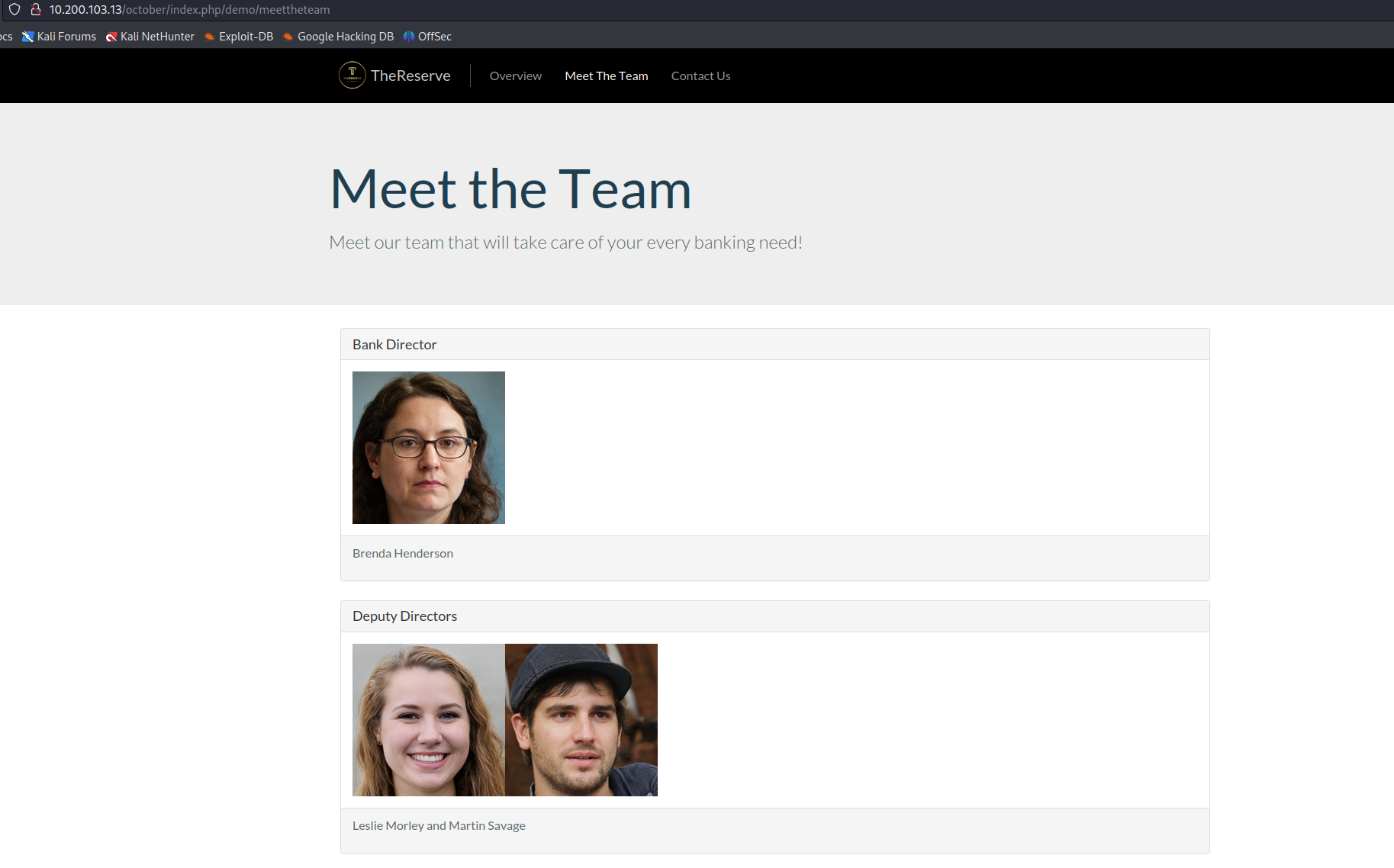Select the Meet The Team nav item

[x=607, y=76]
